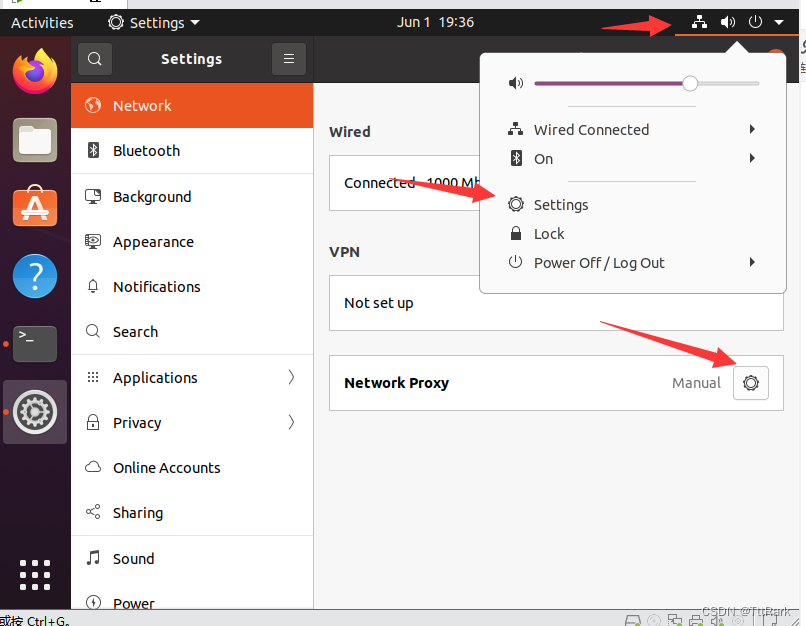The image size is (806, 626).
Task: Open Ubuntu Software from the dock
Action: [x=35, y=207]
